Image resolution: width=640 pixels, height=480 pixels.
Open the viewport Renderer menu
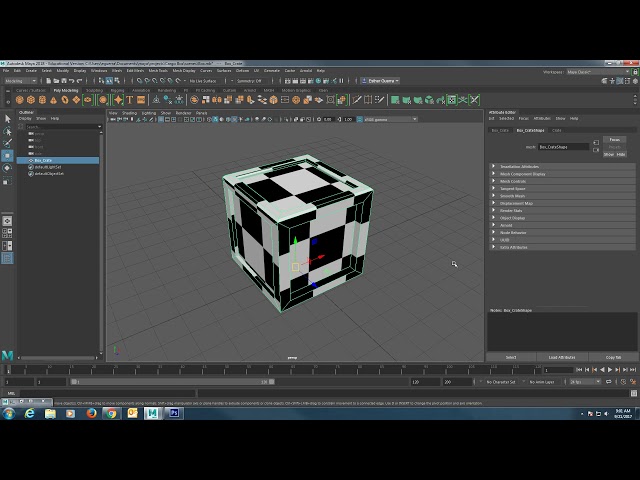point(183,113)
